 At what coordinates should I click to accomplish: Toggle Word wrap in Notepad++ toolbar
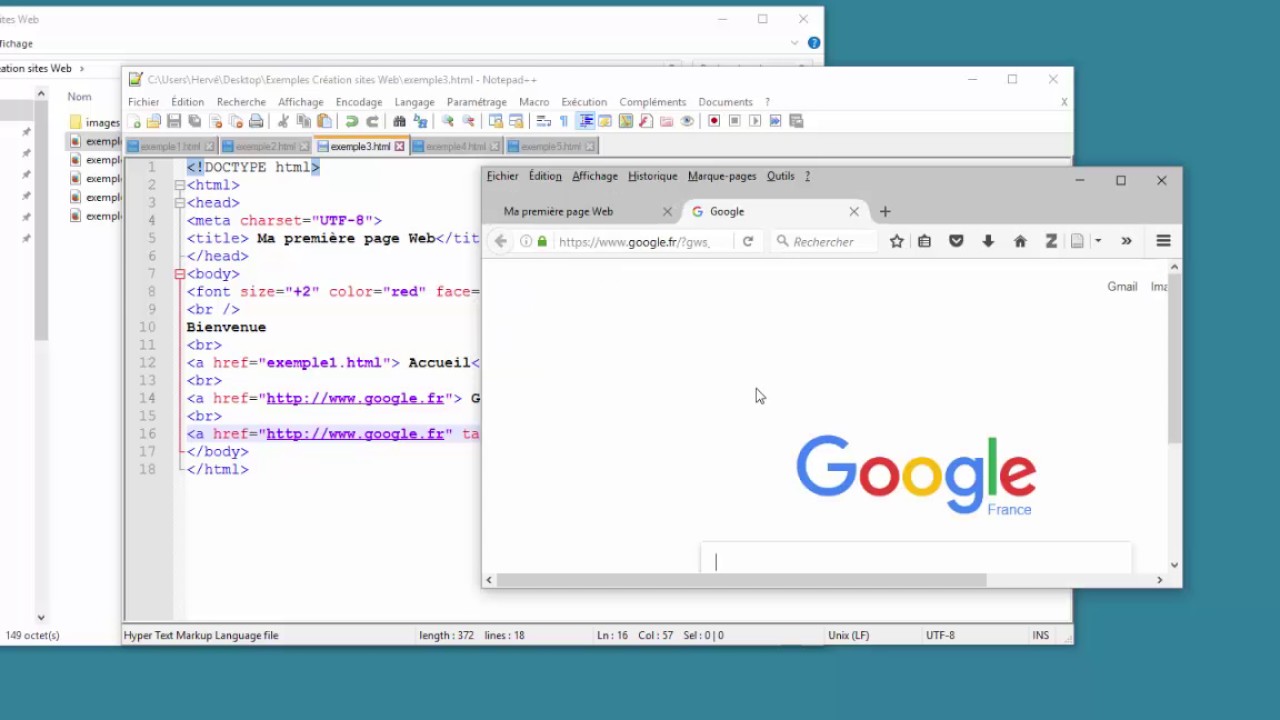point(543,121)
